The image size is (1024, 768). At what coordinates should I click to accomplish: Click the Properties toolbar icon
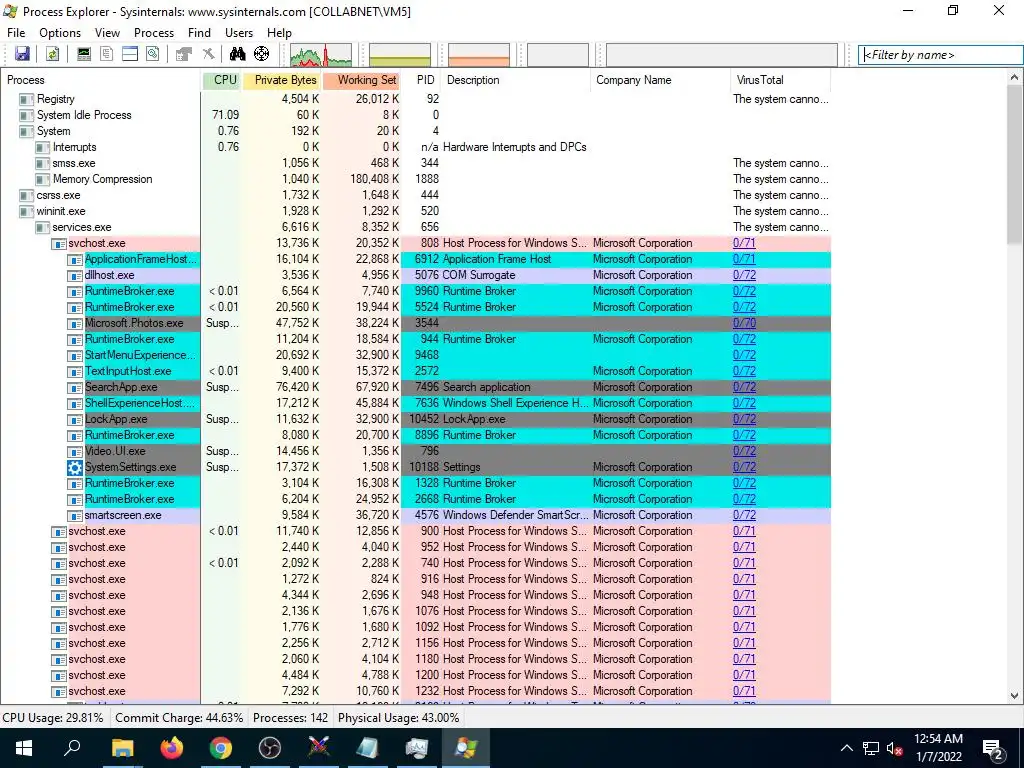click(184, 54)
